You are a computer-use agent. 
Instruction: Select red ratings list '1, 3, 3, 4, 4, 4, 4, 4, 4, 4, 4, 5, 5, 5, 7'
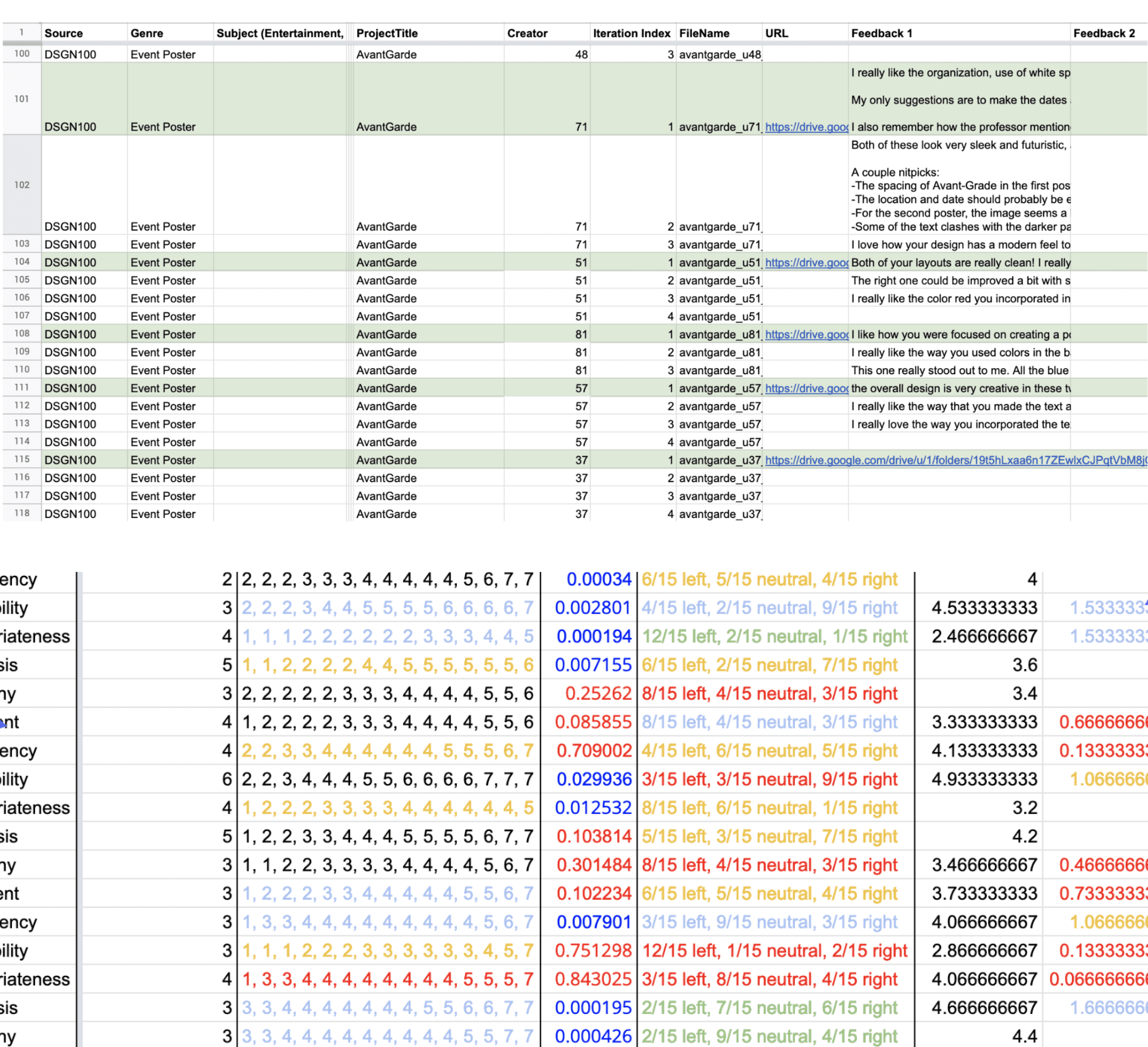click(x=388, y=979)
